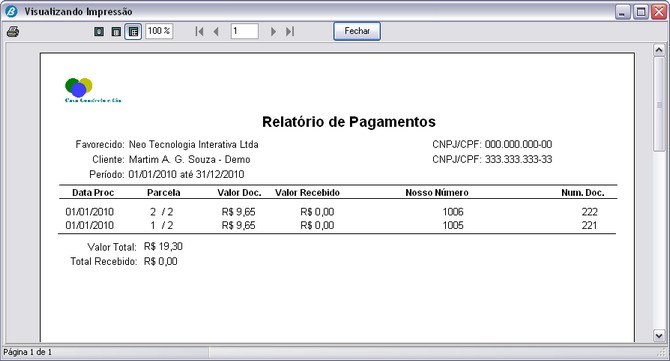The width and height of the screenshot is (670, 361).
Task: Click the Relatório de Pagamentos heading
Action: point(349,122)
